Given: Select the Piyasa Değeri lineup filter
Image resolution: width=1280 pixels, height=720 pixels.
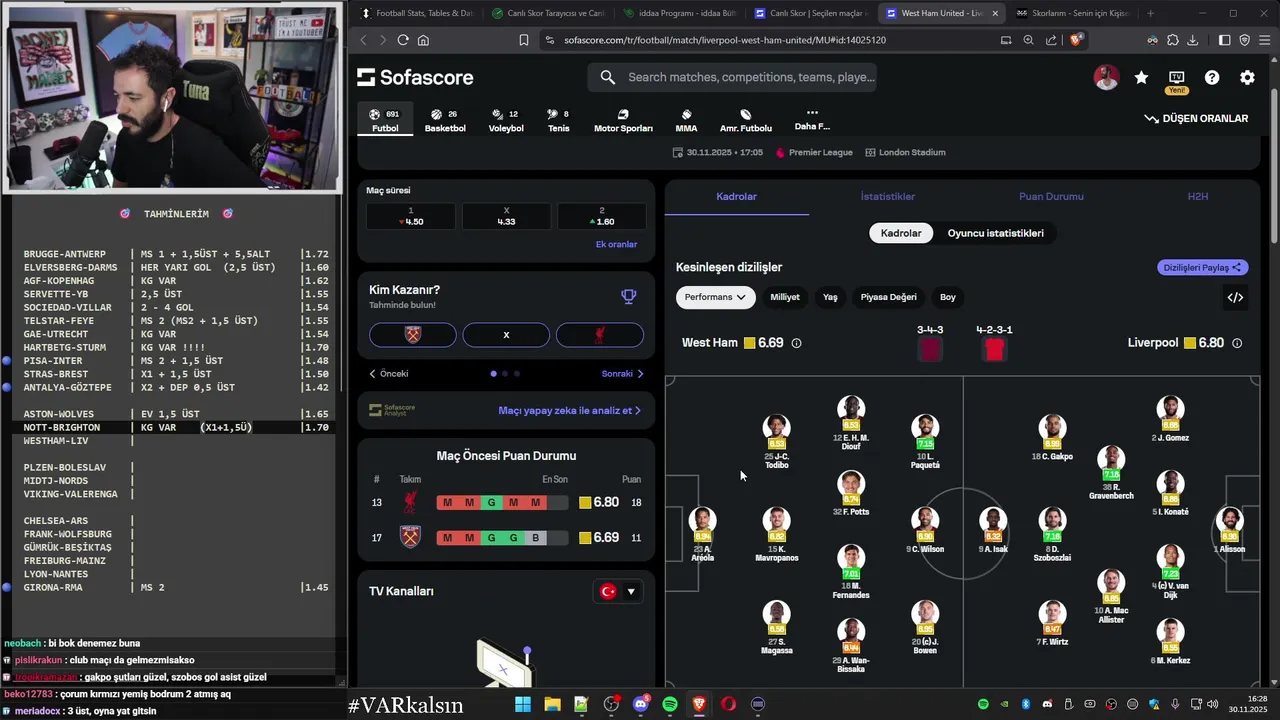Looking at the screenshot, I should (889, 297).
